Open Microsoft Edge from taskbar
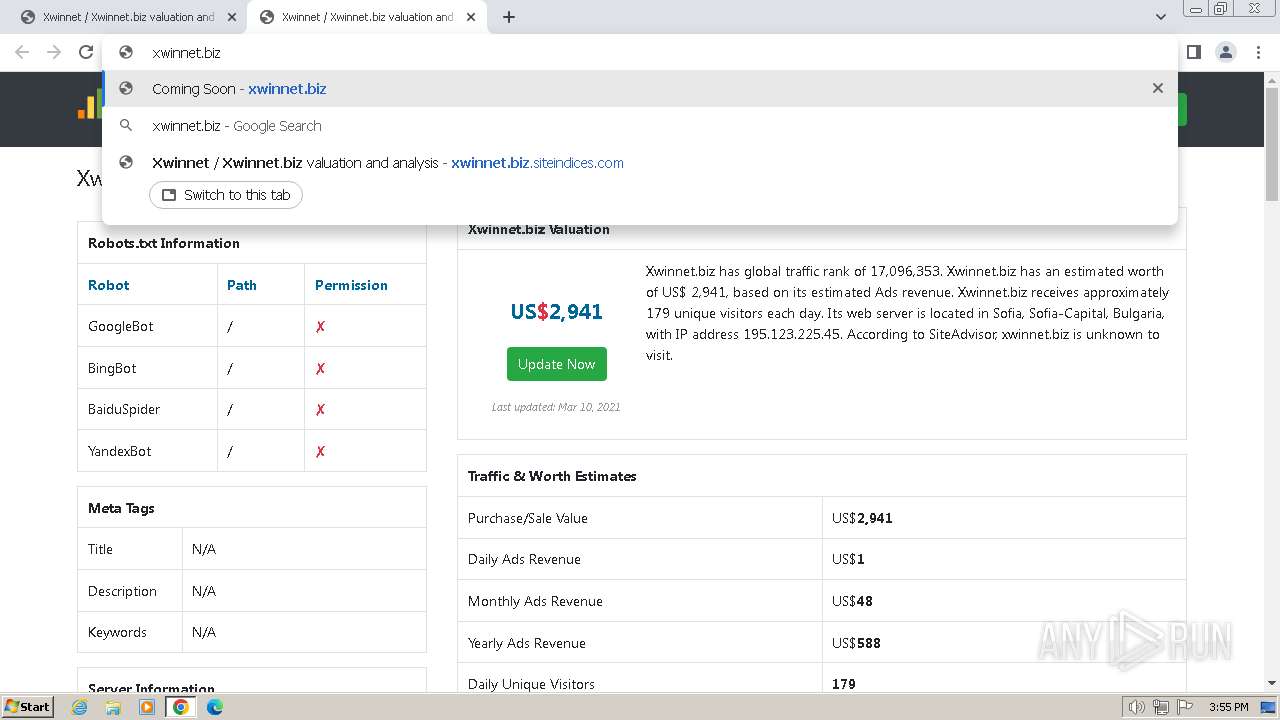The width and height of the screenshot is (1280, 720). (x=215, y=707)
